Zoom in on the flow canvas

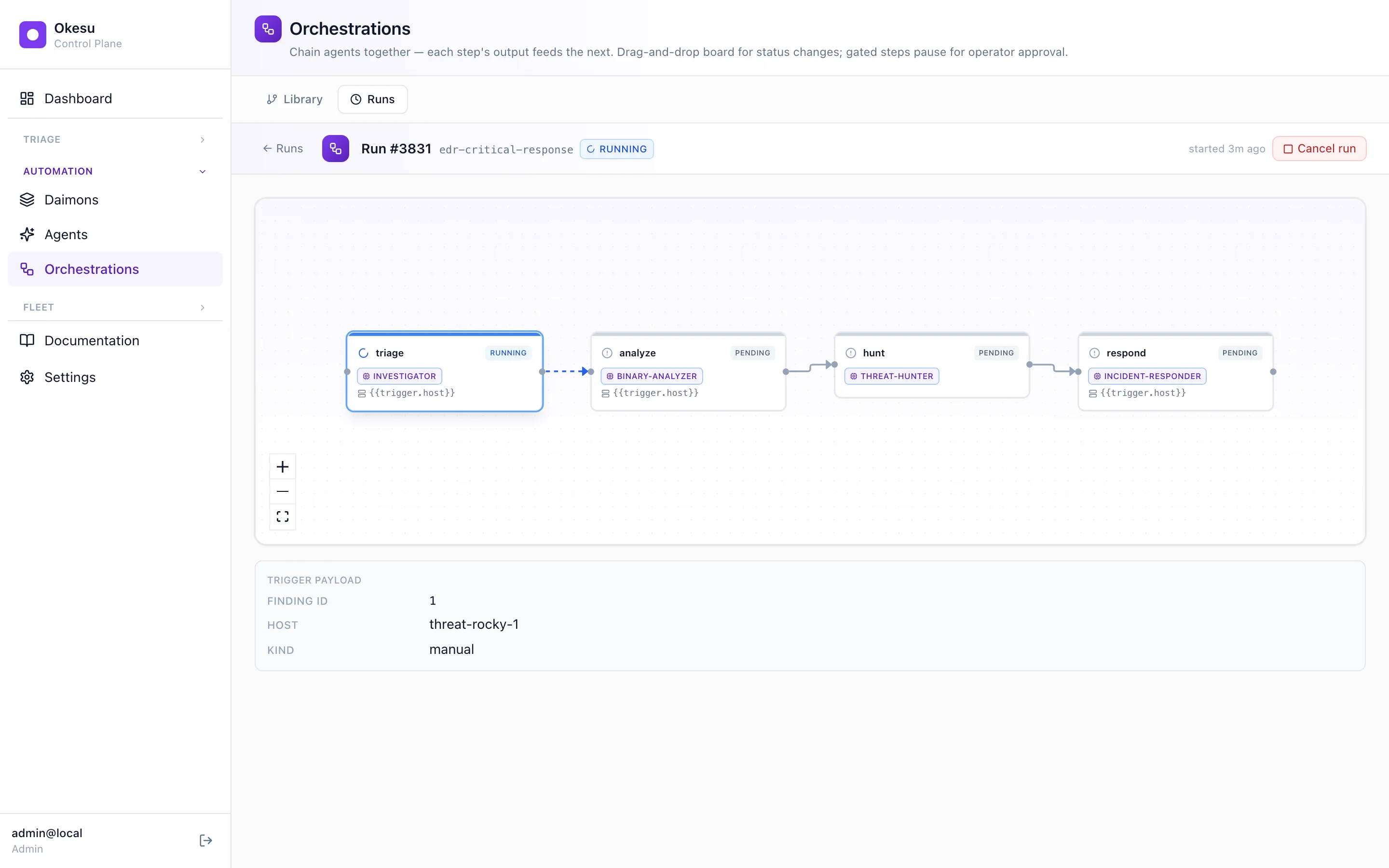click(x=283, y=467)
